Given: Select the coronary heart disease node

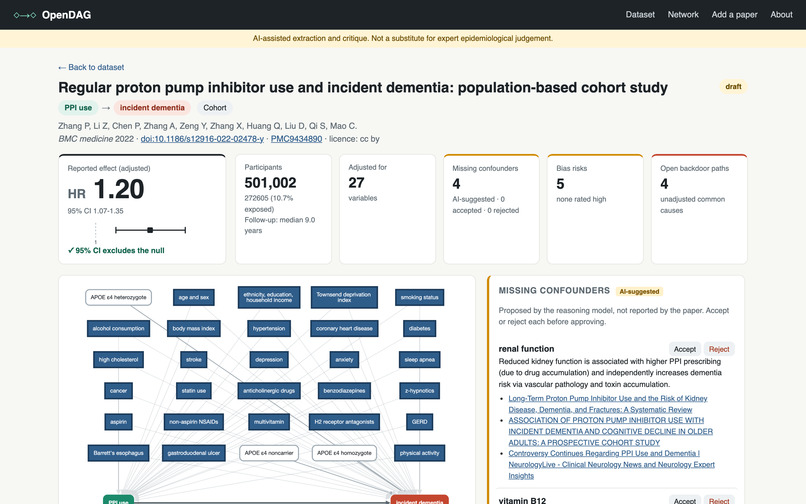Looking at the screenshot, I should click(x=344, y=329).
